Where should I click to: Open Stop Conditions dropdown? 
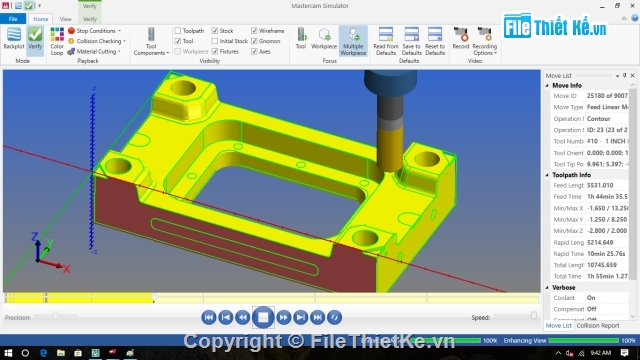(95, 31)
